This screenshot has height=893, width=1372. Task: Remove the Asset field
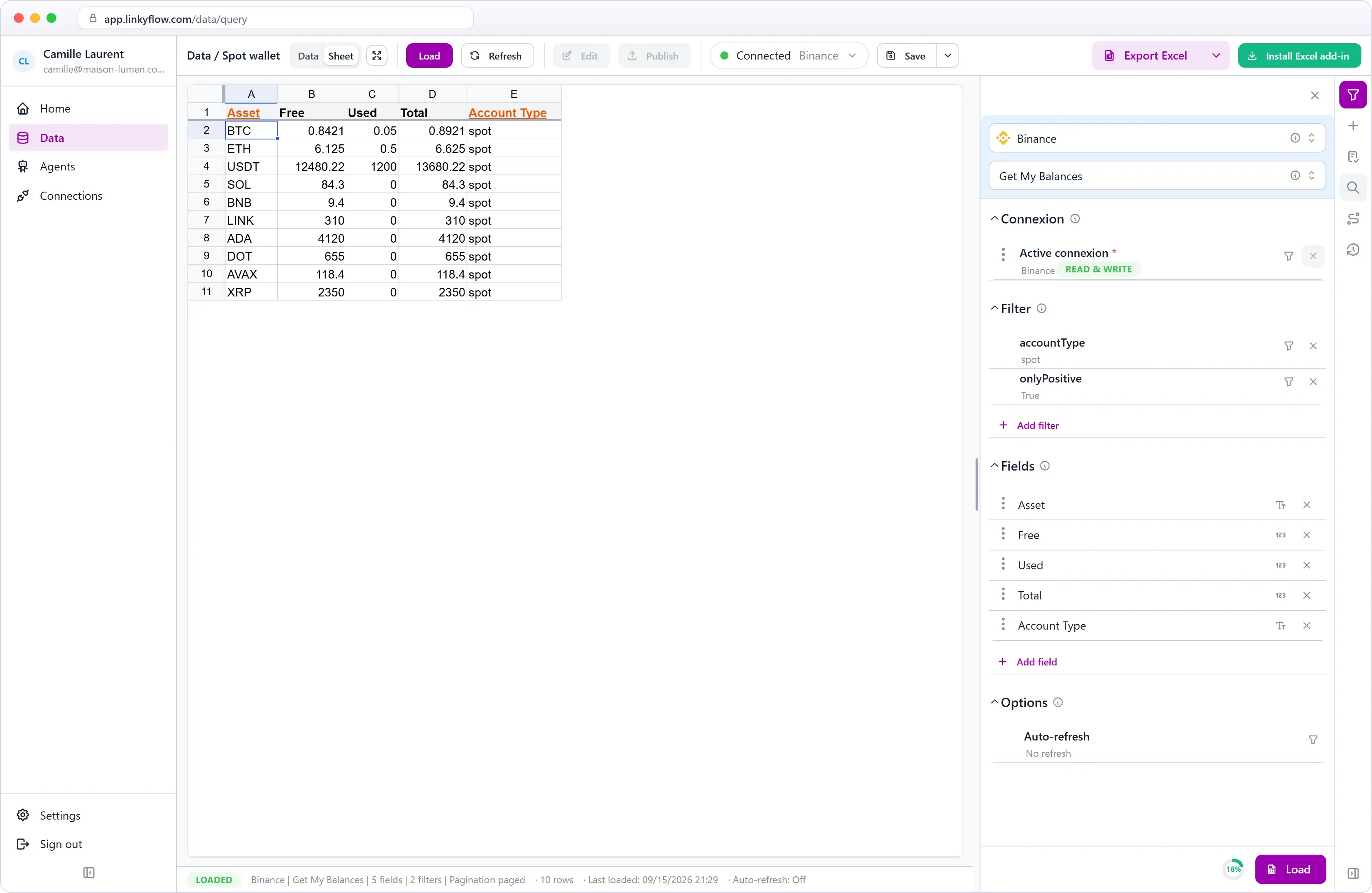[1306, 505]
